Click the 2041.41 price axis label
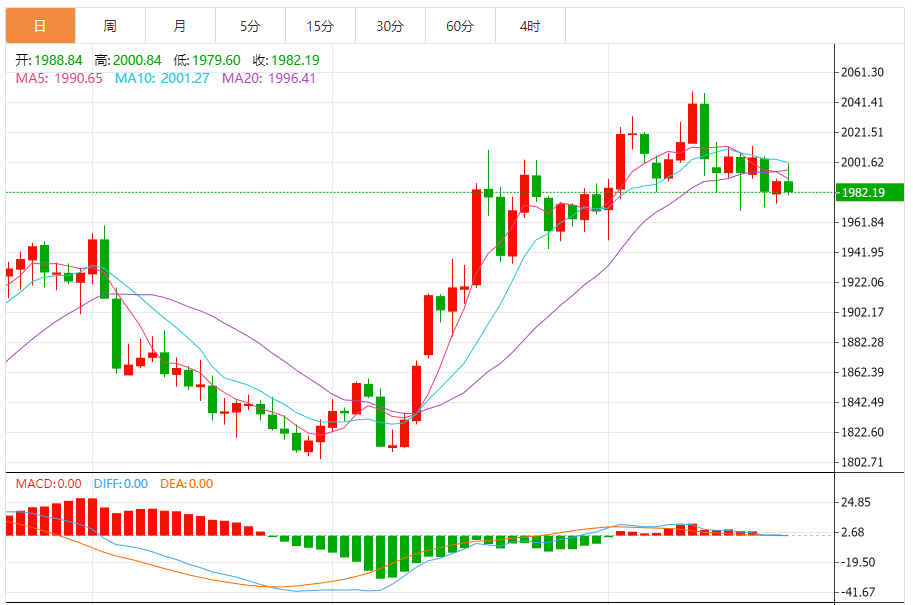The height and width of the screenshot is (605, 913). [862, 102]
